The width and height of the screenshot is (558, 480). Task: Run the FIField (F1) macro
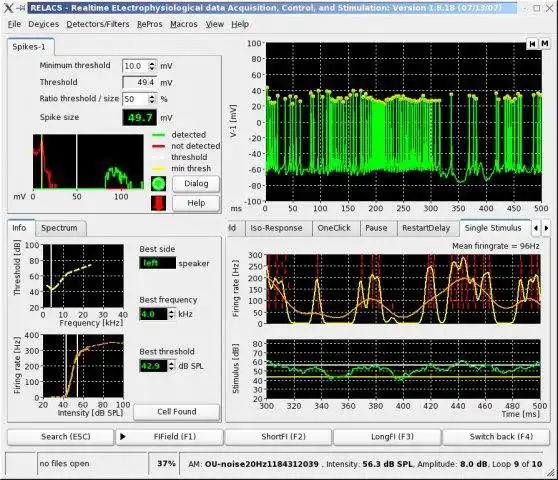click(170, 437)
